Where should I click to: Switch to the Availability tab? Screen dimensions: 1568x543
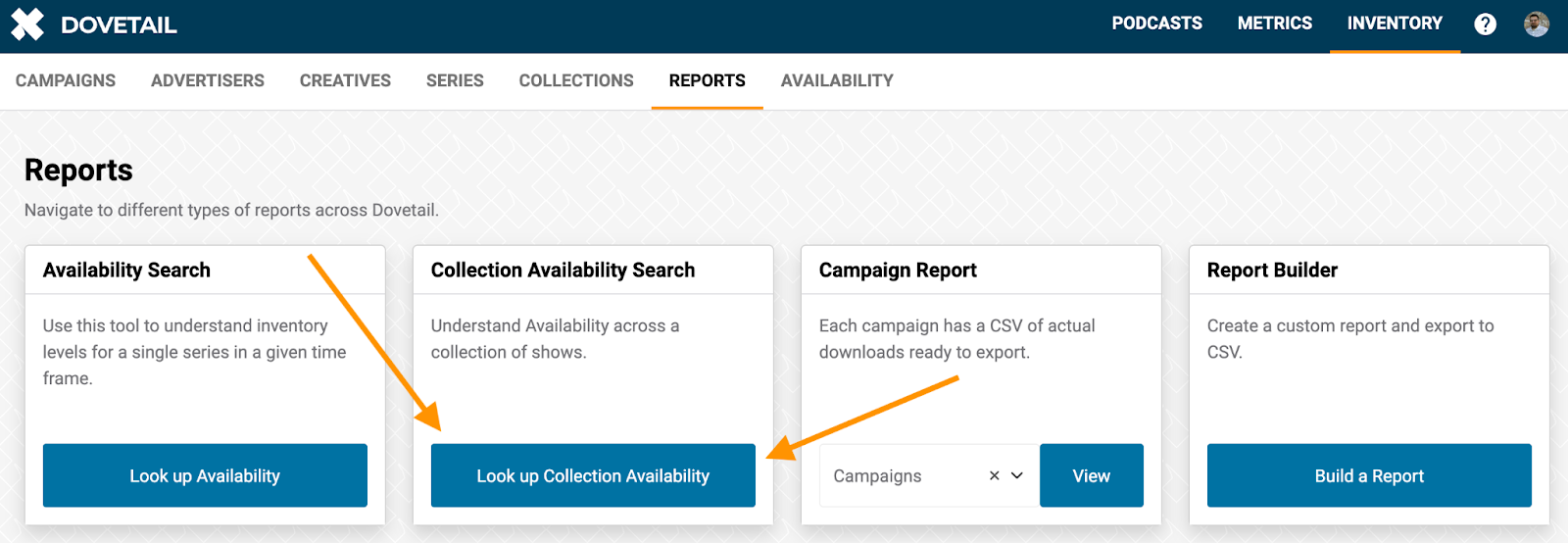(837, 80)
